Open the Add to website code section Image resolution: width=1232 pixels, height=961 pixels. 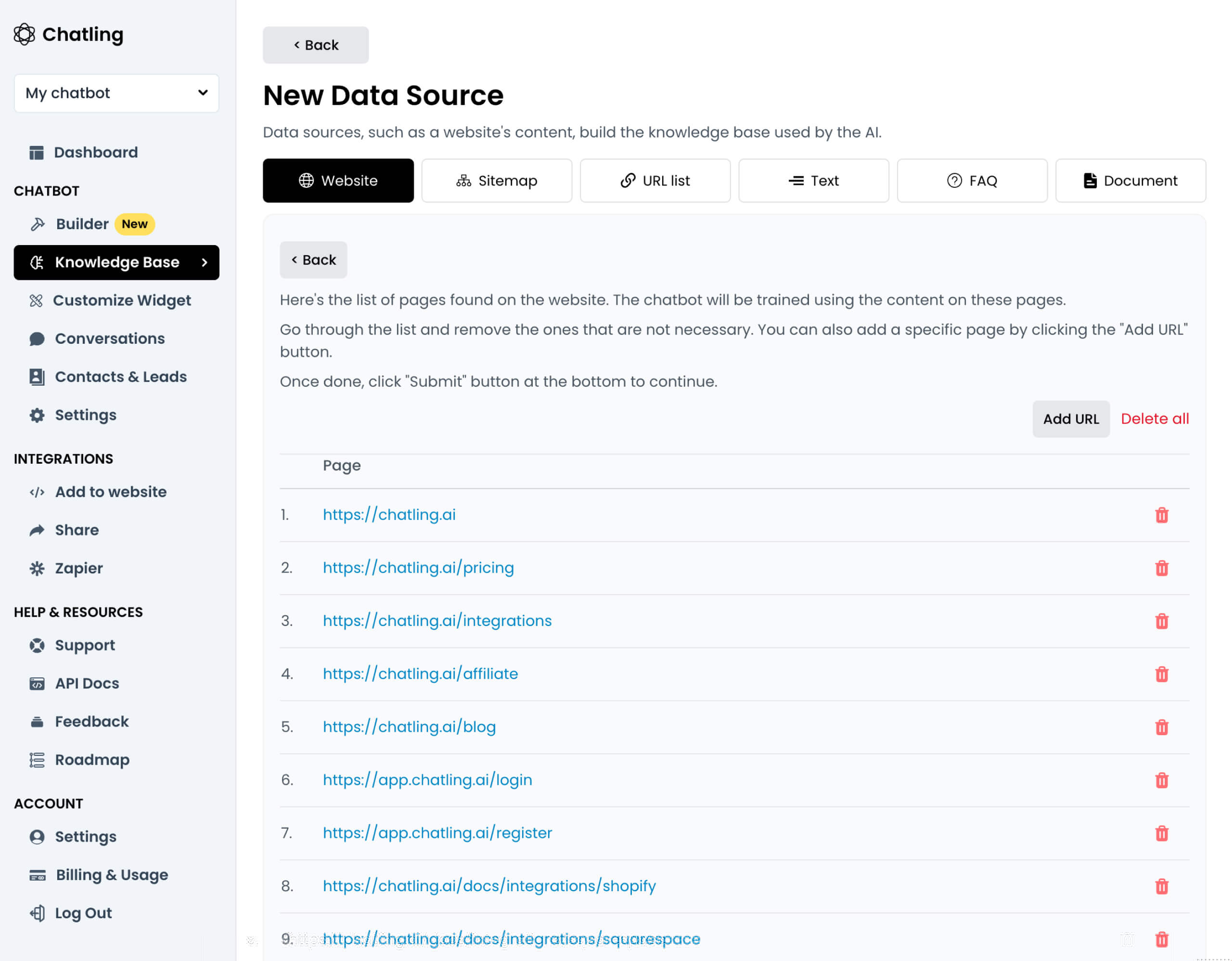tap(111, 492)
